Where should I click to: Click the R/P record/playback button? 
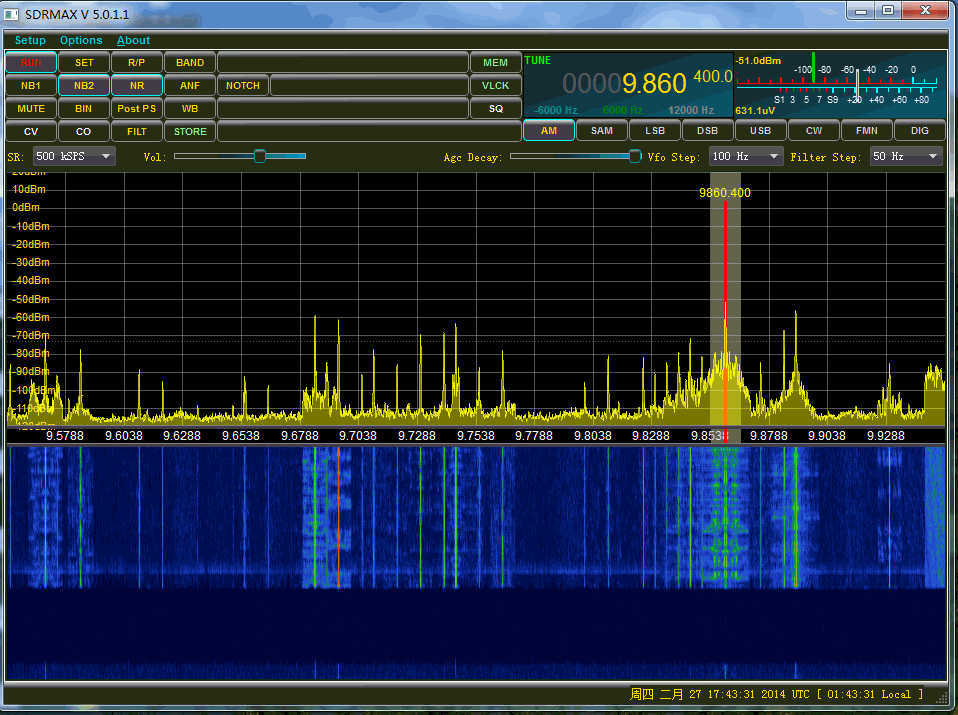pyautogui.click(x=137, y=62)
